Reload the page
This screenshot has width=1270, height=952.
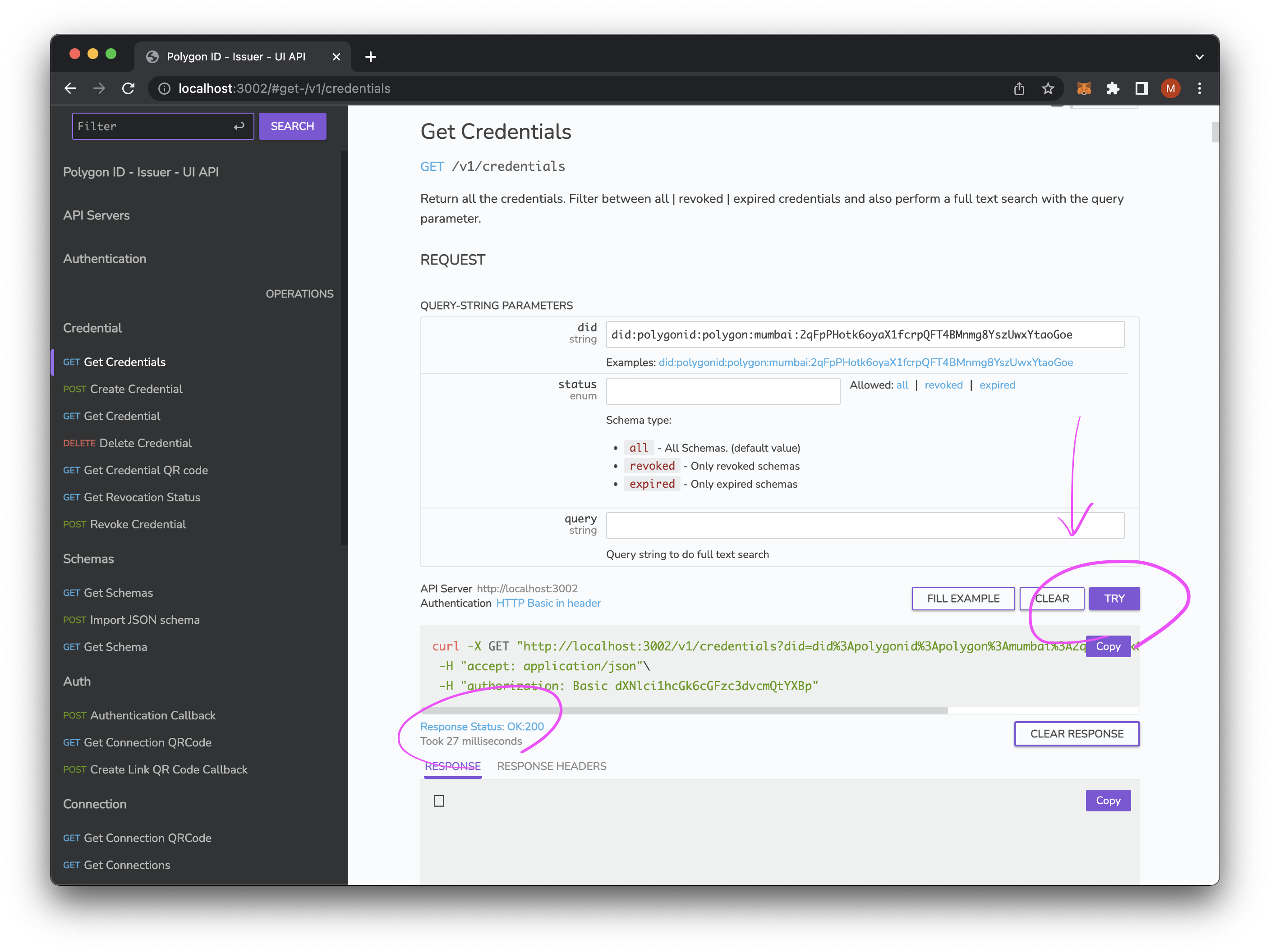(129, 88)
